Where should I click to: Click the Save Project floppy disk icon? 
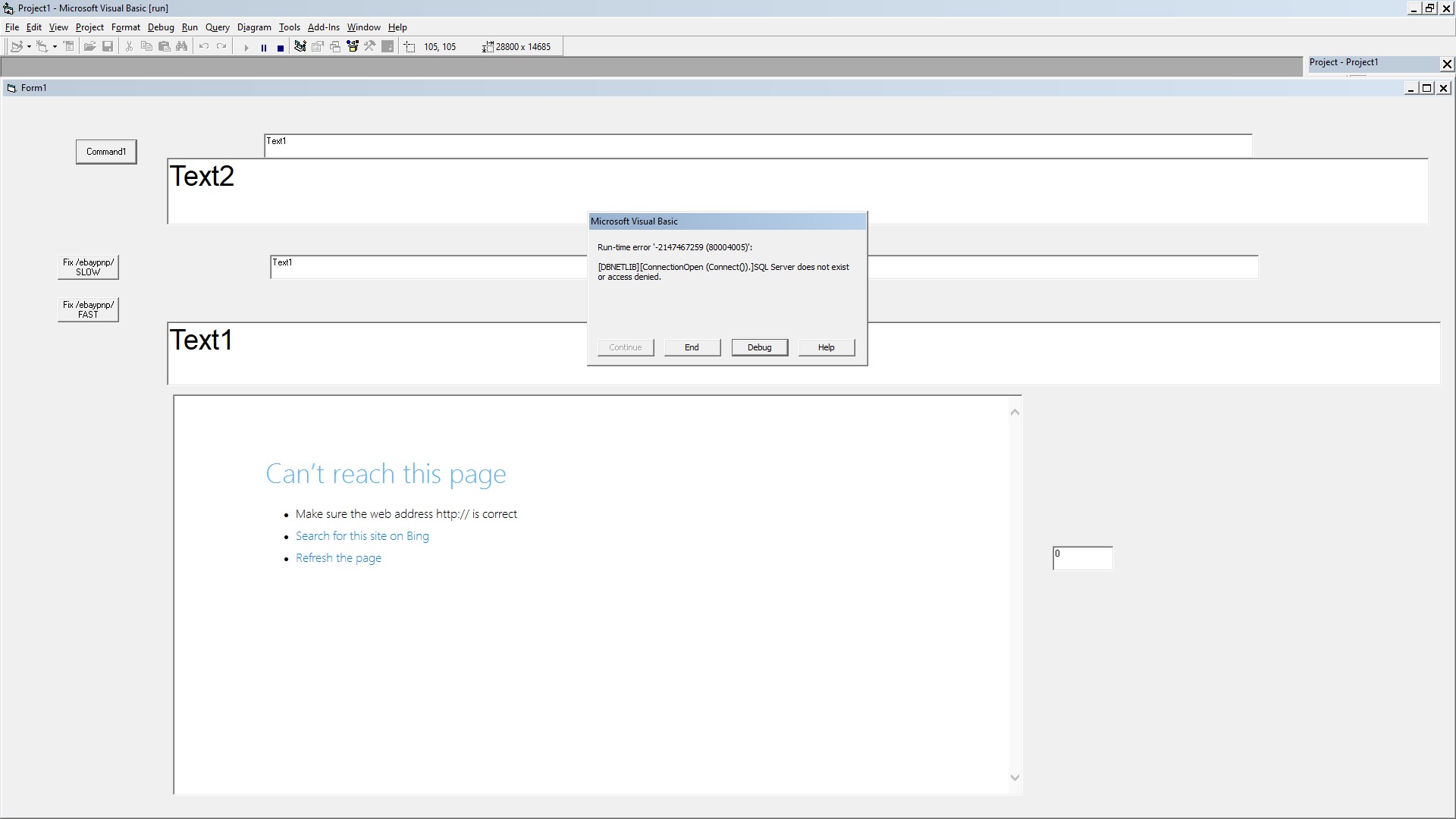pos(108,46)
